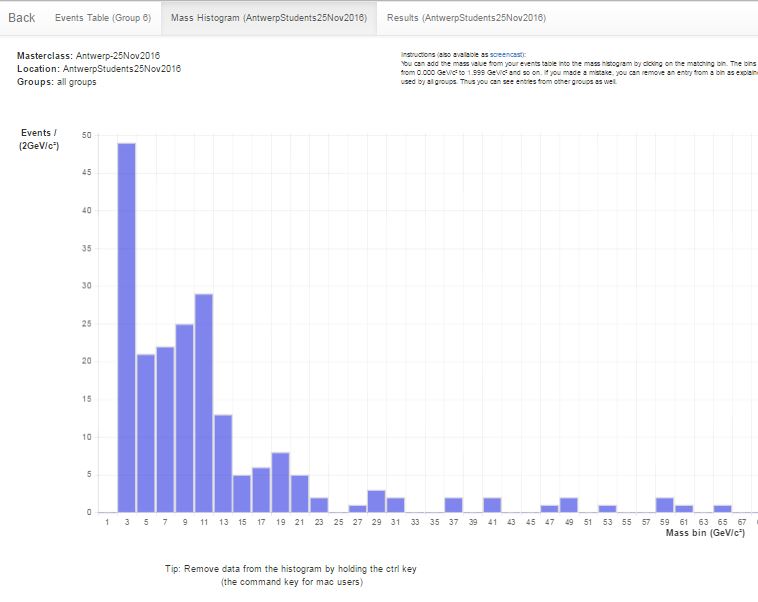Click the Back button
This screenshot has height=602, width=758.
click(22, 18)
